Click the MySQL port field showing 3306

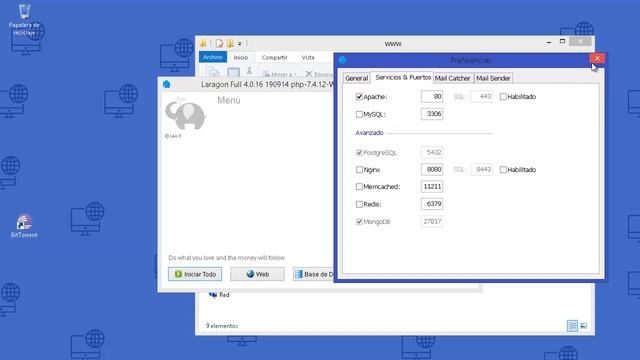click(x=432, y=114)
